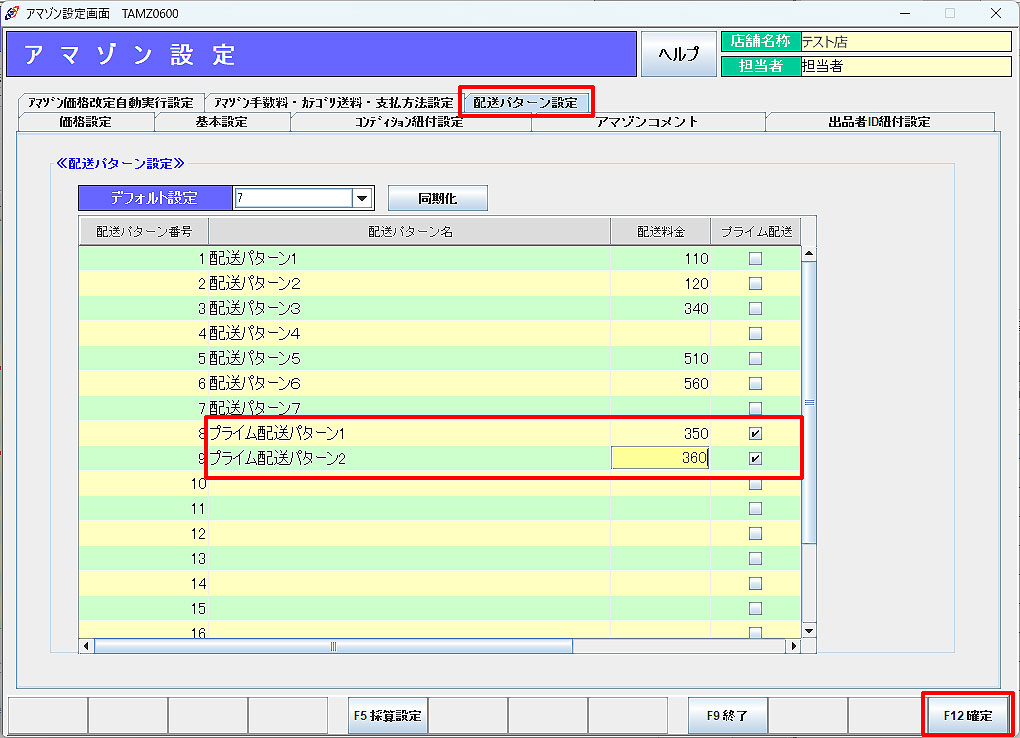1020x738 pixels.
Task: Open アマゾン価格改定自動実行設定 tab
Action: pyautogui.click(x=110, y=103)
